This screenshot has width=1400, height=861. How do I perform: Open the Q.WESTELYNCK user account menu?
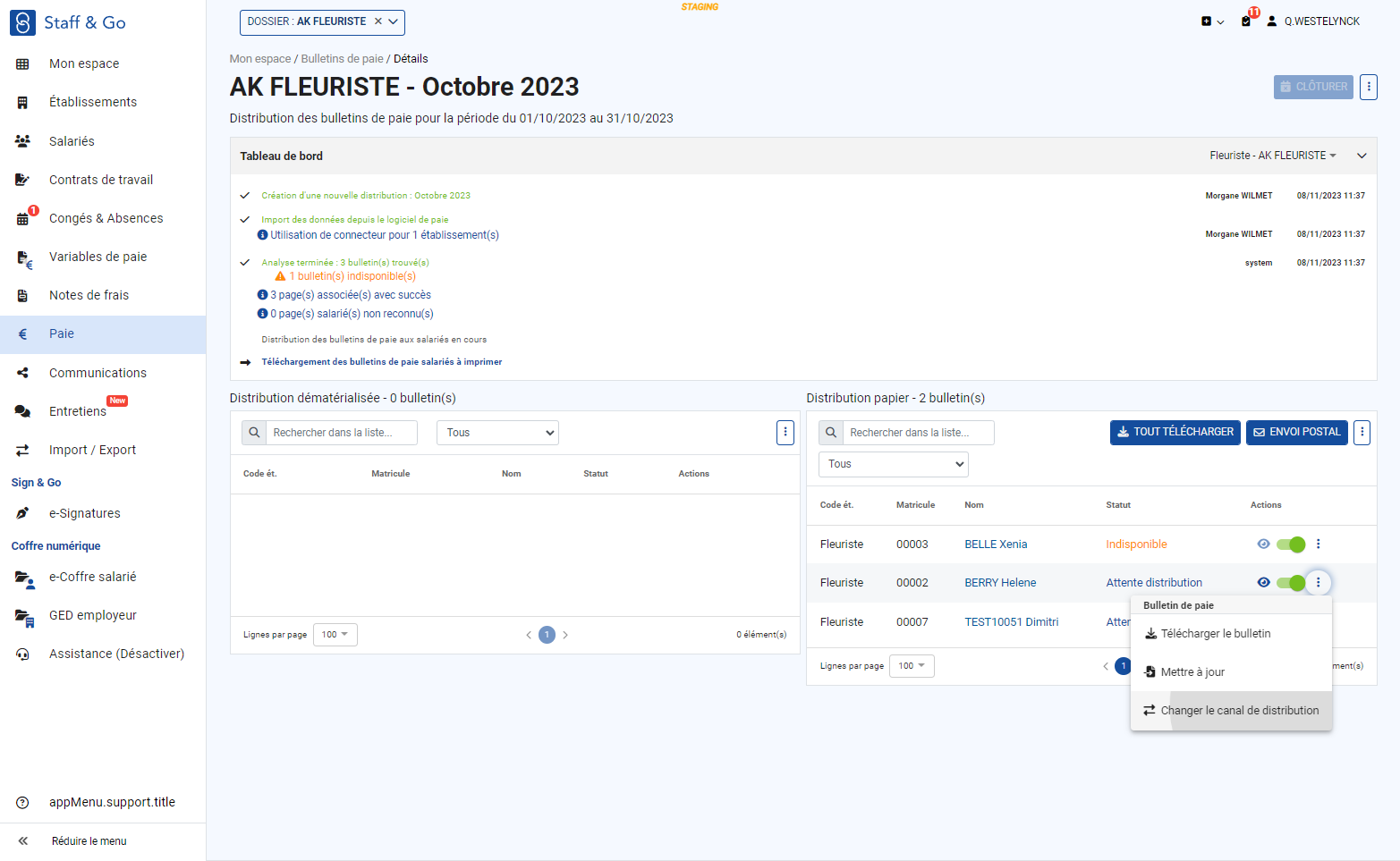1313,21
